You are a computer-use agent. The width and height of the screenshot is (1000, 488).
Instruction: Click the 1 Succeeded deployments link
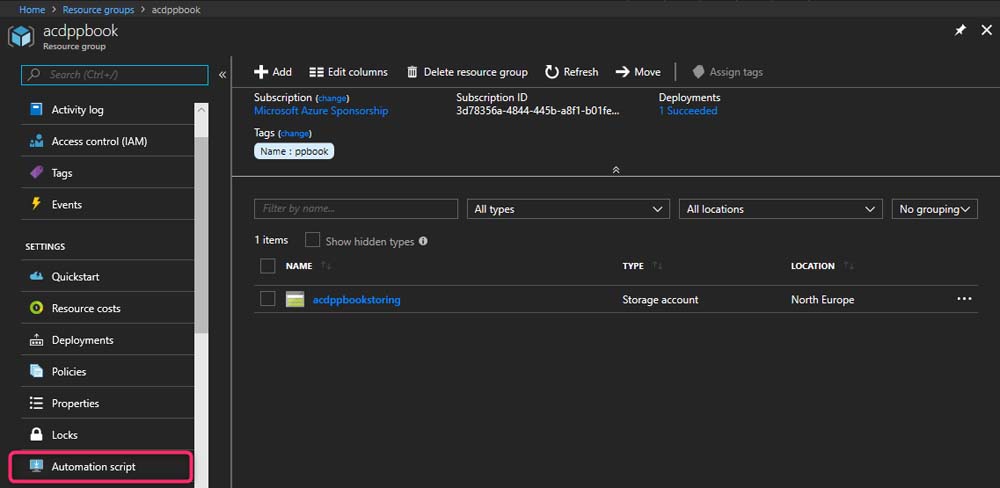[x=687, y=111]
